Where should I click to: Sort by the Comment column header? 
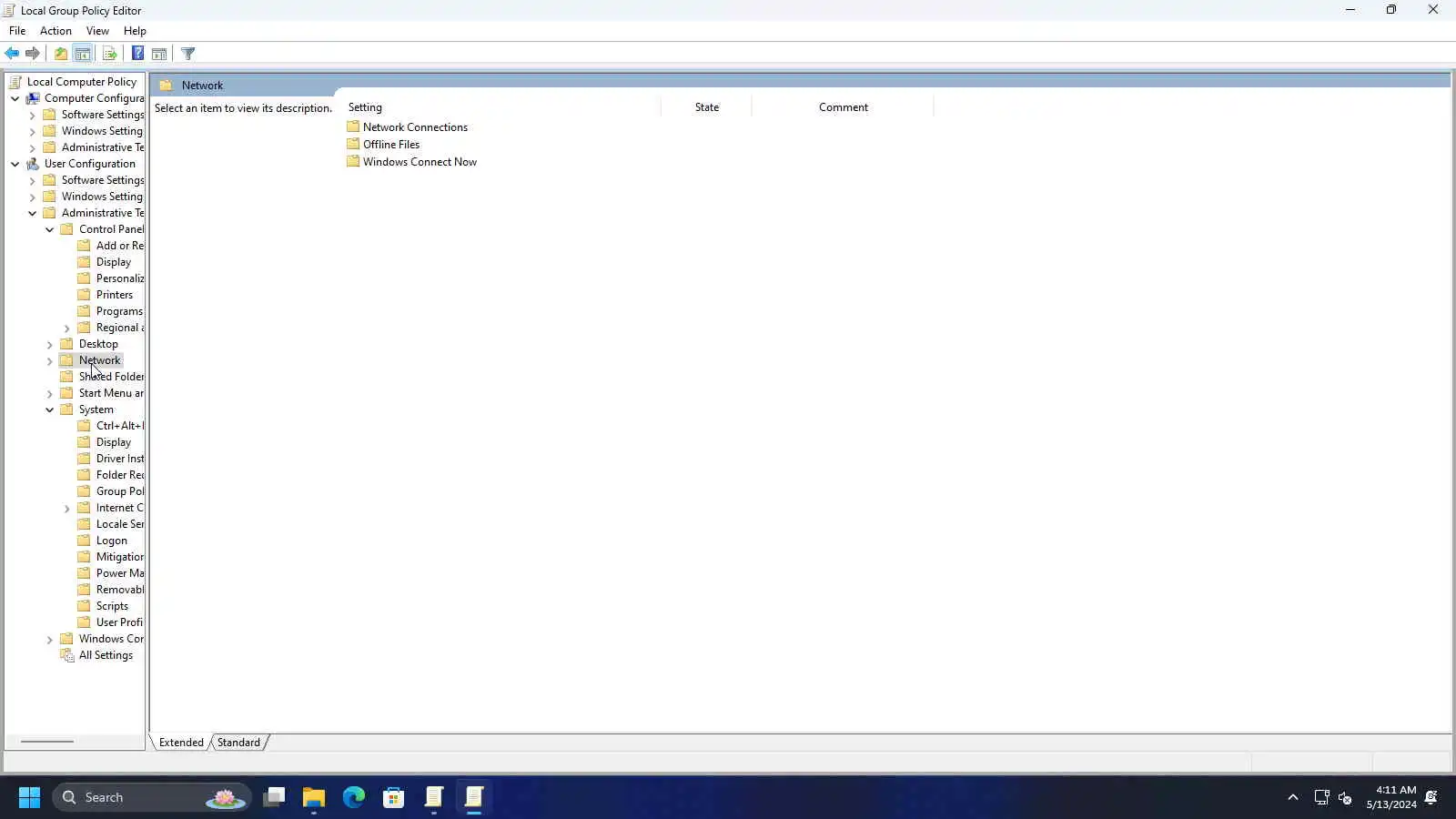844,107
